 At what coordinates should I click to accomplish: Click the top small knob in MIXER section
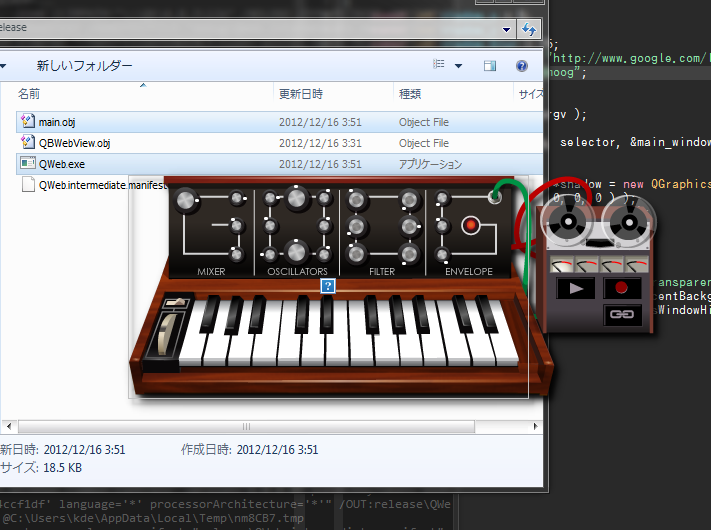tap(237, 198)
